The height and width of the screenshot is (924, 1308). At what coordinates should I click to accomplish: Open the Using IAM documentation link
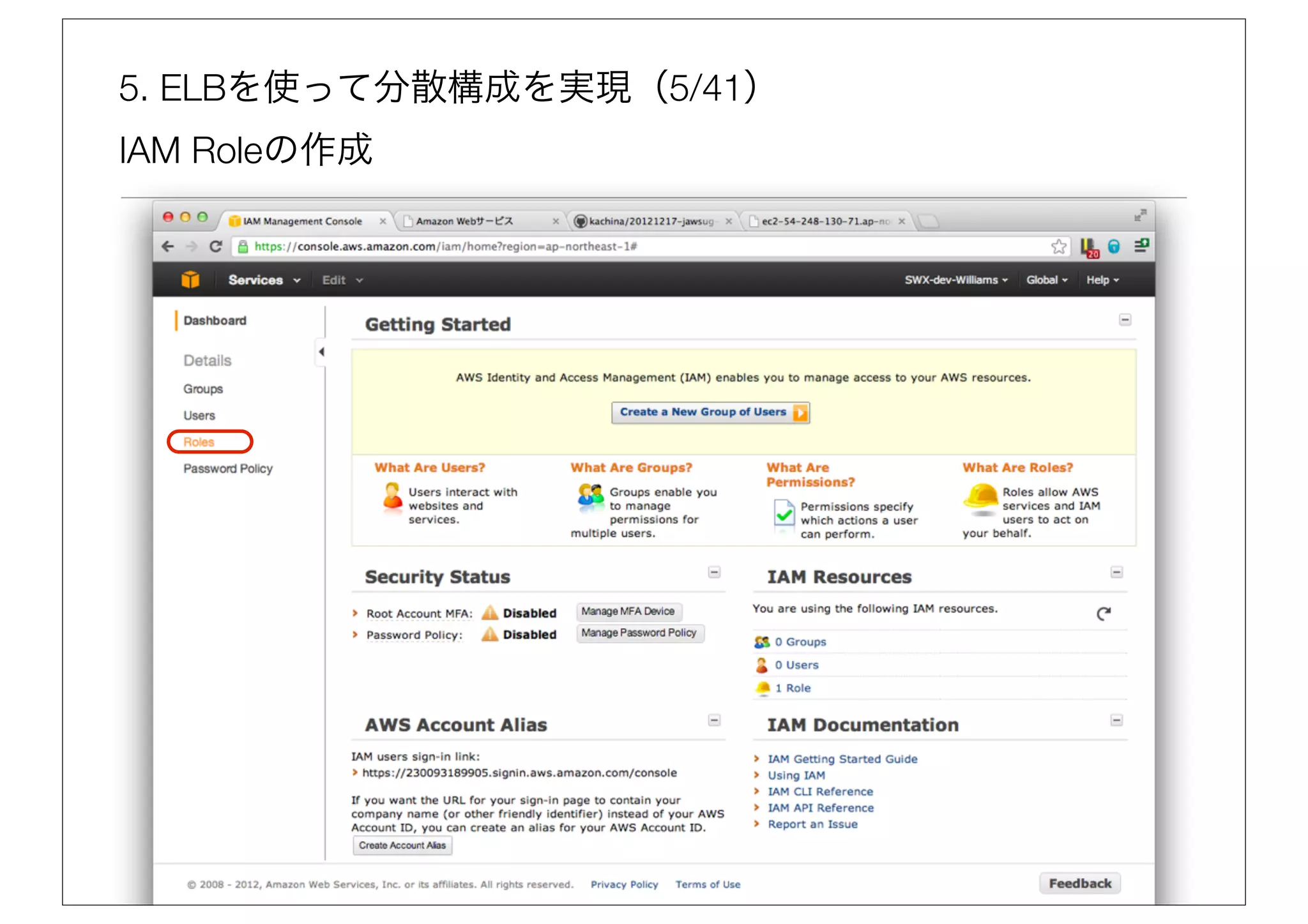796,775
